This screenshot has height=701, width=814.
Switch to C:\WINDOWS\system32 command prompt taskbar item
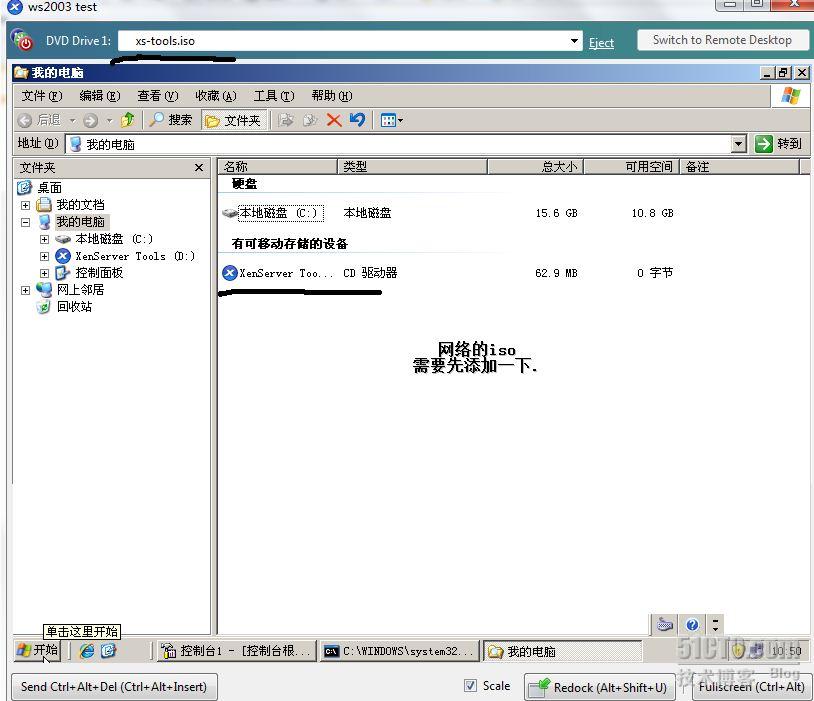(398, 651)
